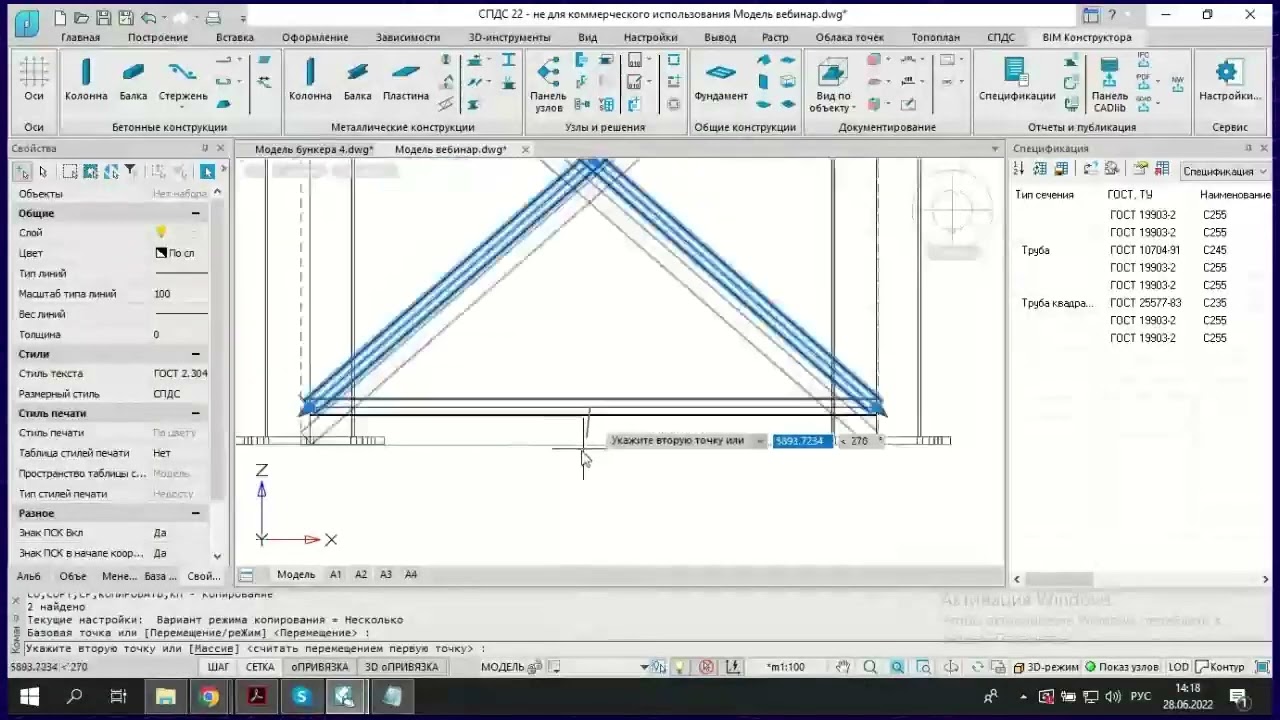Open the application logo menu

(x=27, y=22)
